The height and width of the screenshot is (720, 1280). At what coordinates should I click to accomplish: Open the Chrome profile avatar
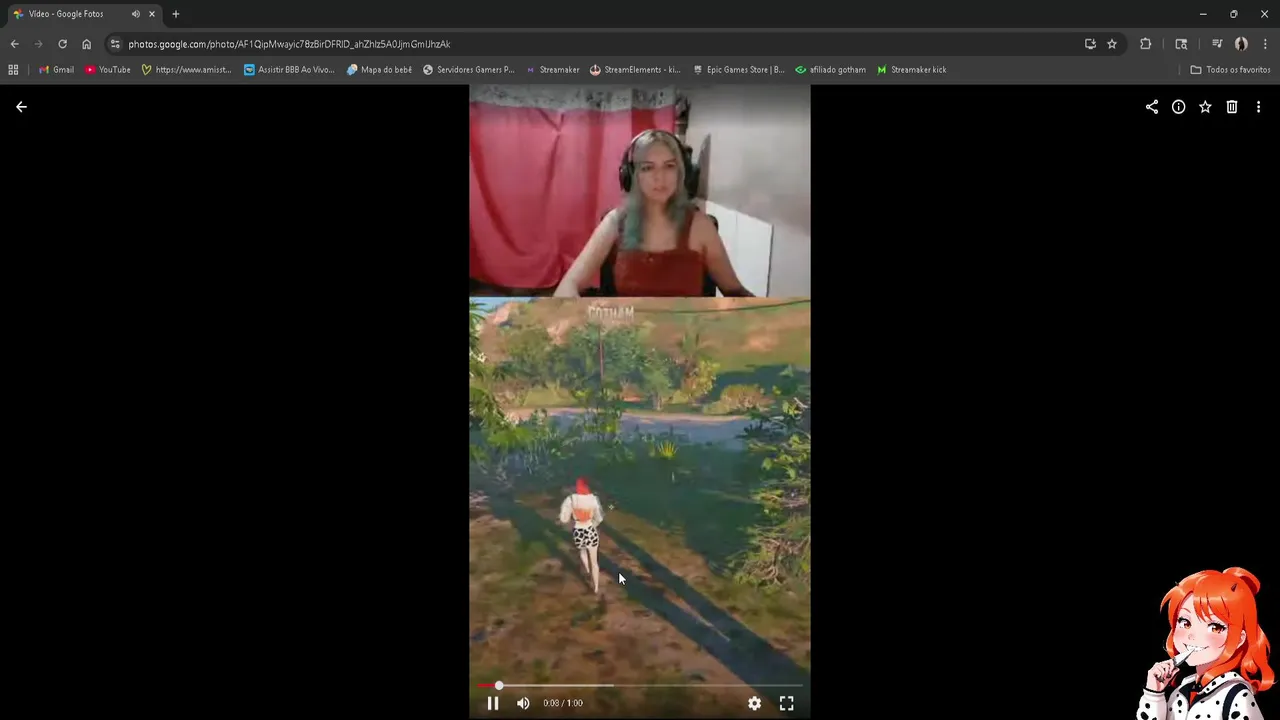(x=1241, y=44)
